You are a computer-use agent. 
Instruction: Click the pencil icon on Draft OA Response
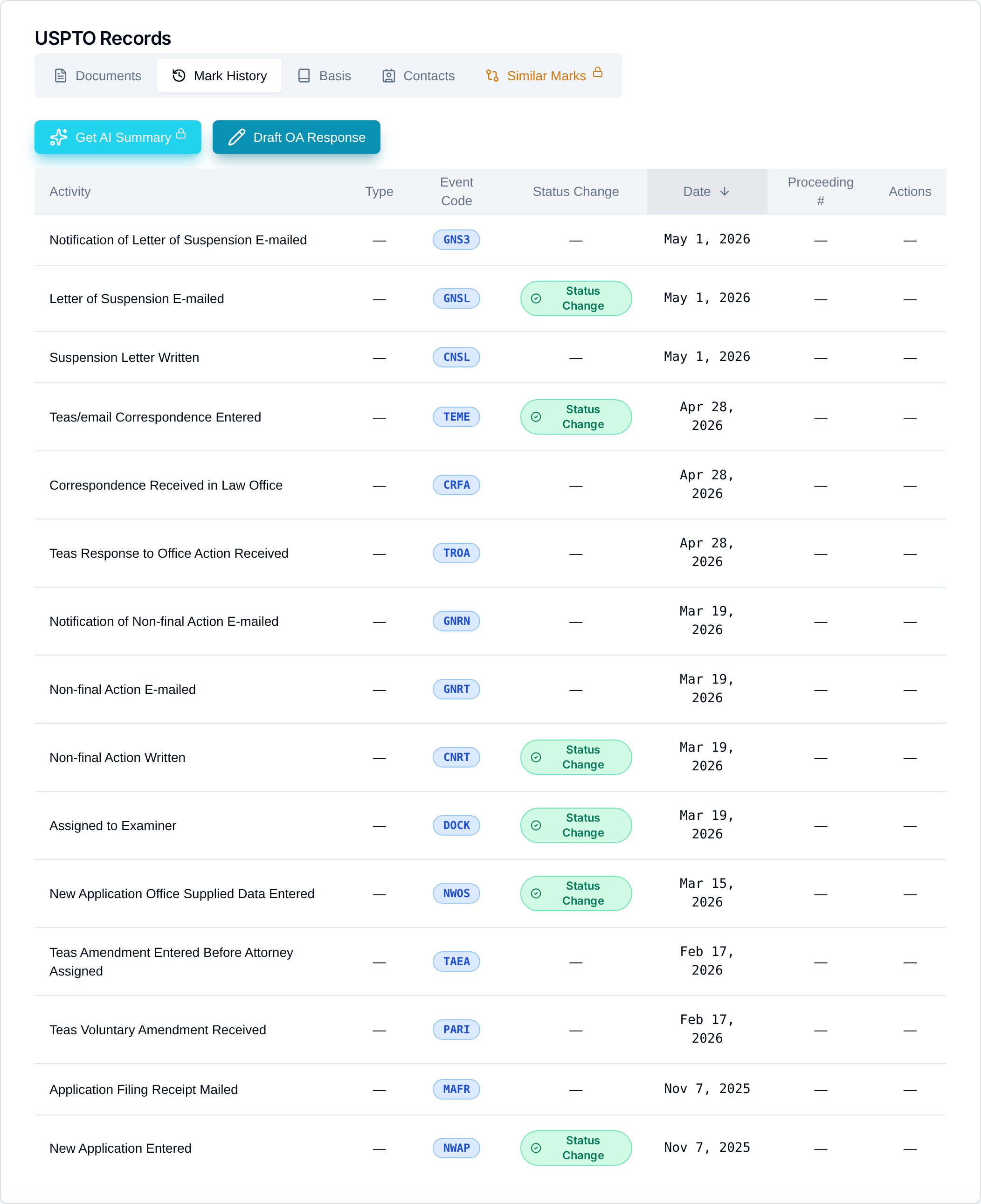point(237,137)
